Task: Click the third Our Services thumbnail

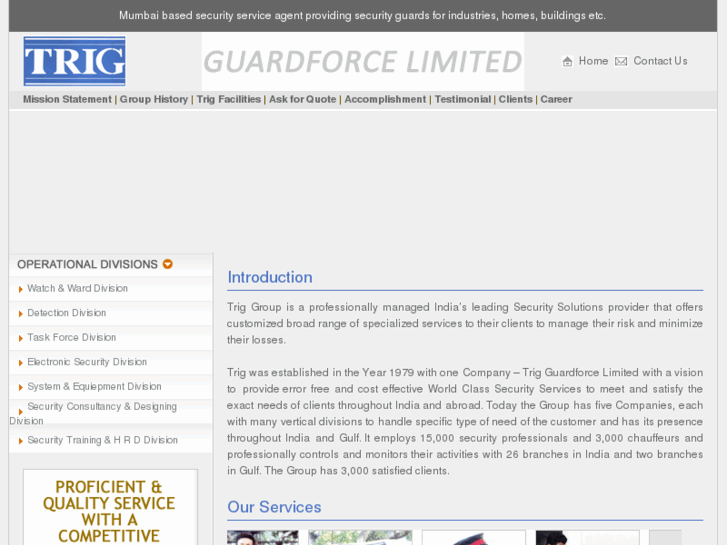Action: (474, 538)
